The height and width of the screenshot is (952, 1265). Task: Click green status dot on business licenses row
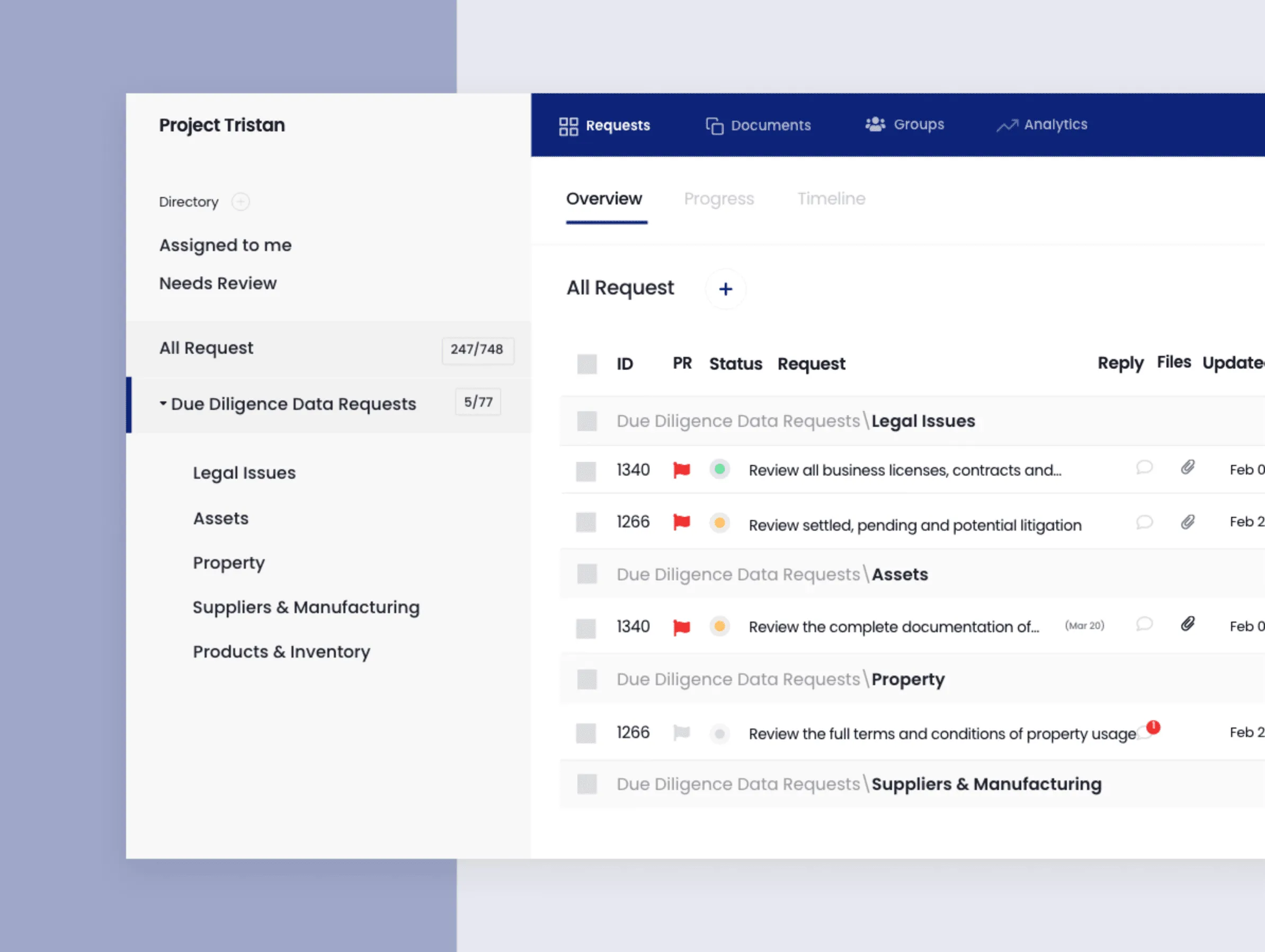pos(719,470)
